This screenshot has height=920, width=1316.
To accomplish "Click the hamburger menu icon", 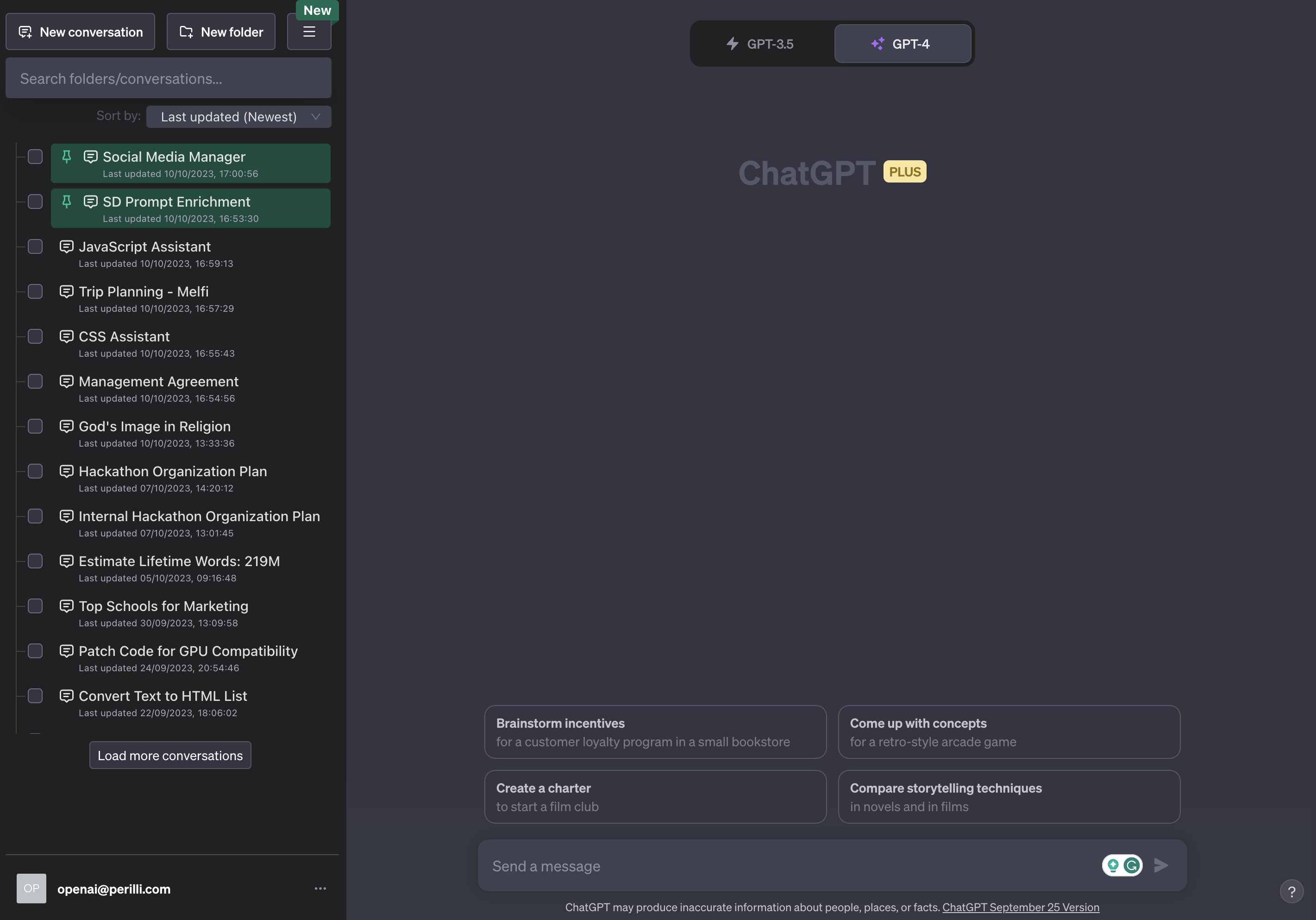I will click(309, 32).
